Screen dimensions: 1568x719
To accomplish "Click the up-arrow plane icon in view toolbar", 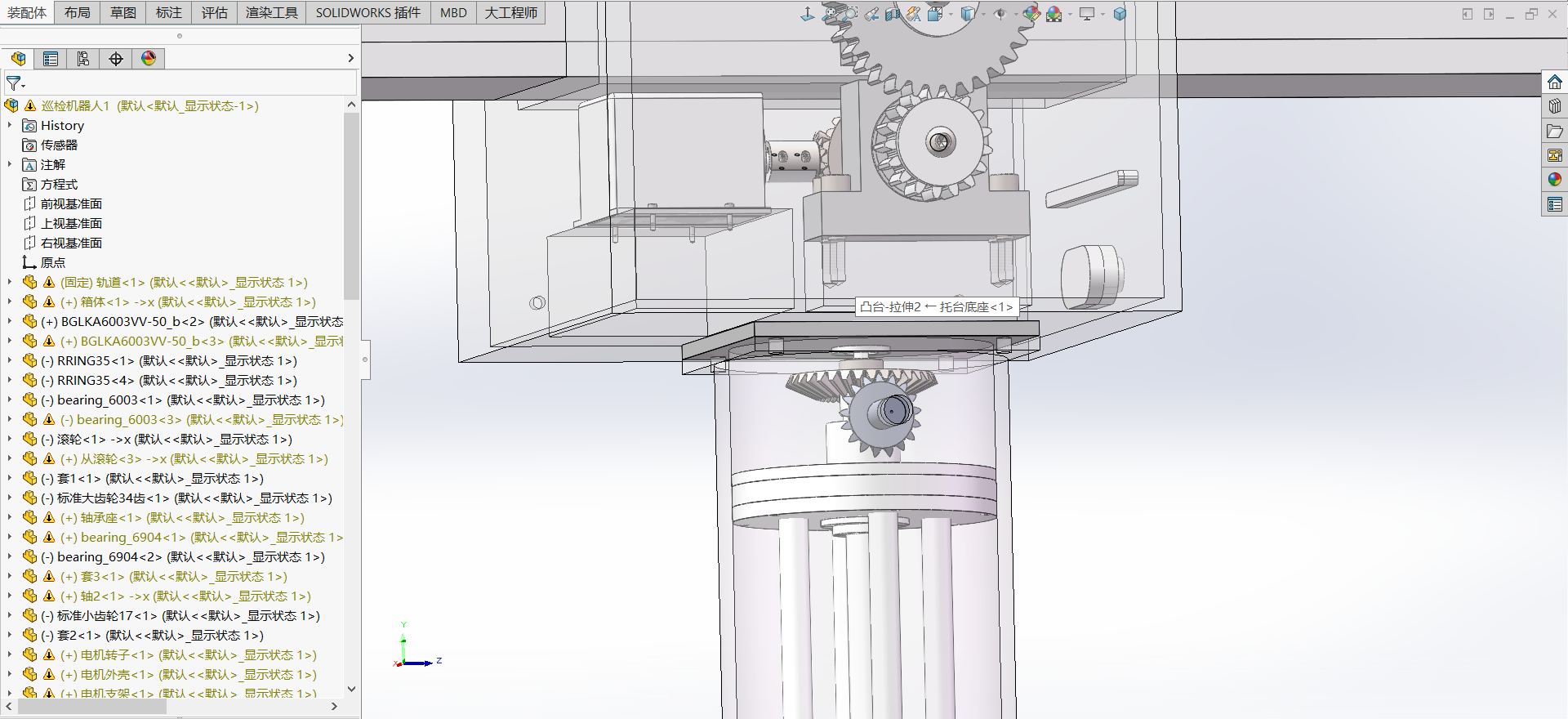I will click(x=808, y=14).
